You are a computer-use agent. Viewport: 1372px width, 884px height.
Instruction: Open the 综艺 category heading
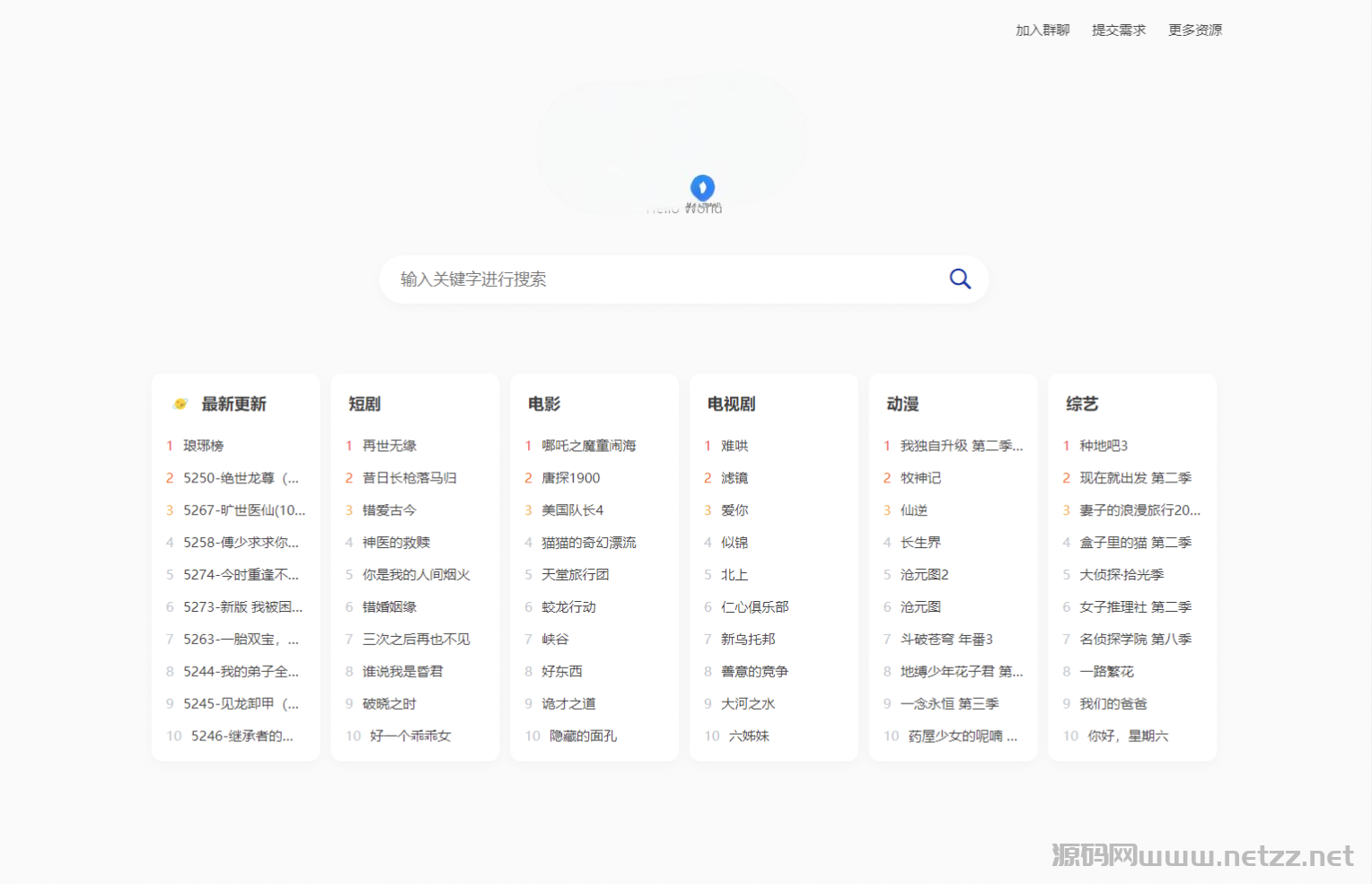tap(1082, 404)
